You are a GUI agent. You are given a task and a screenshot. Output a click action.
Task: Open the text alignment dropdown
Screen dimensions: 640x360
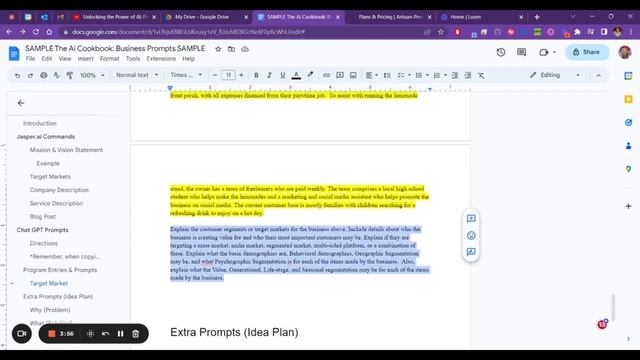(371, 76)
